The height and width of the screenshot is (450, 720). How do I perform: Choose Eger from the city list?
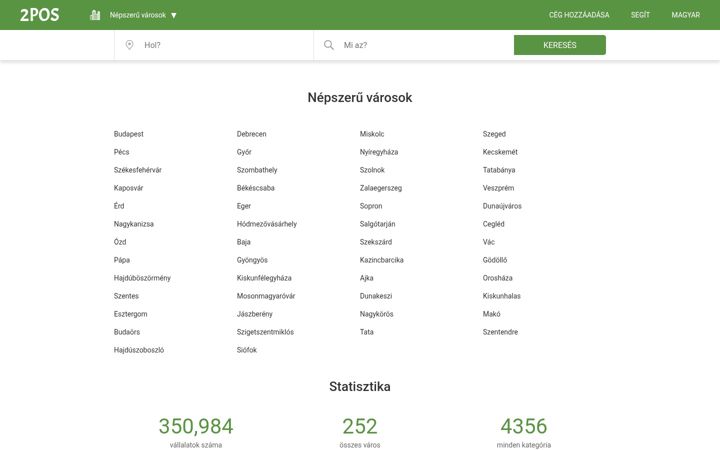(x=244, y=206)
